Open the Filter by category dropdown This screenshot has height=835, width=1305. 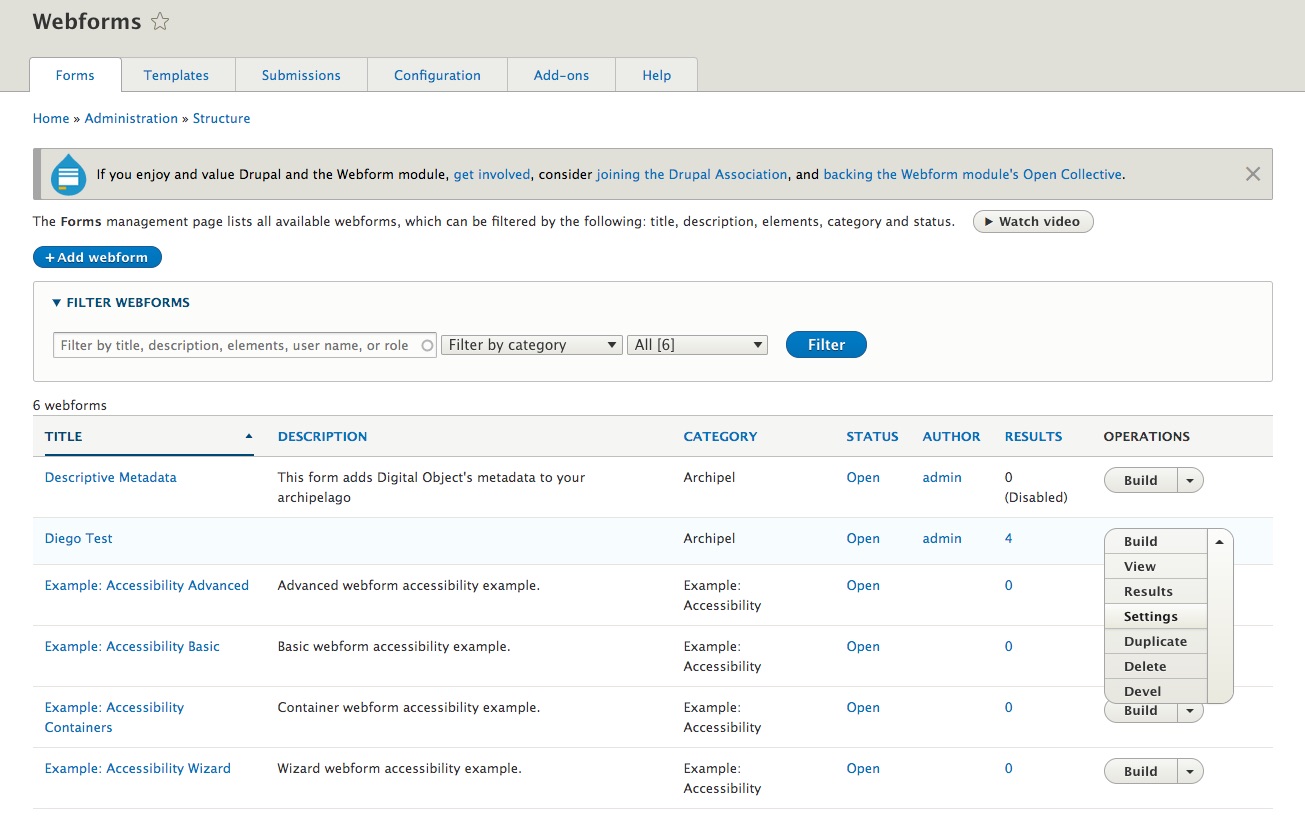tap(531, 345)
